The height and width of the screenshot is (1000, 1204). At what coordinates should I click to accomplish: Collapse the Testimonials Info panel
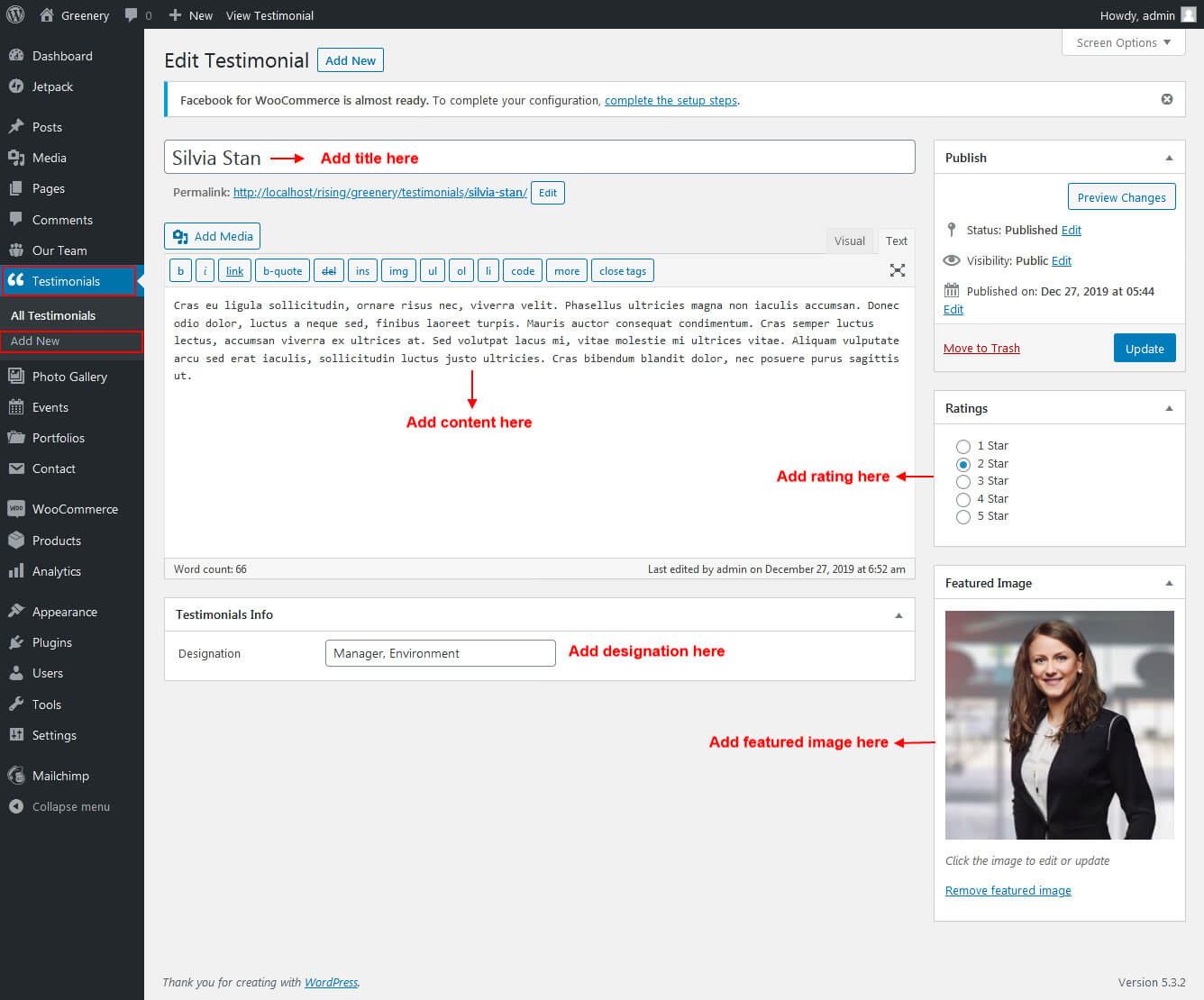click(x=898, y=615)
